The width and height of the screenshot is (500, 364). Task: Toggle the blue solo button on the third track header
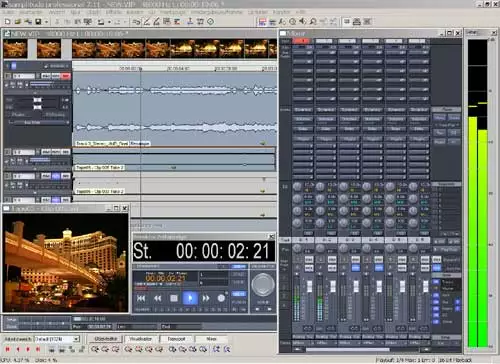(56, 176)
